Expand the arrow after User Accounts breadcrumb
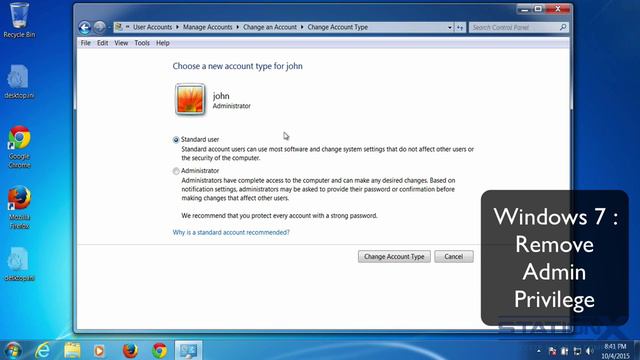This screenshot has height=360, width=640. click(x=178, y=27)
